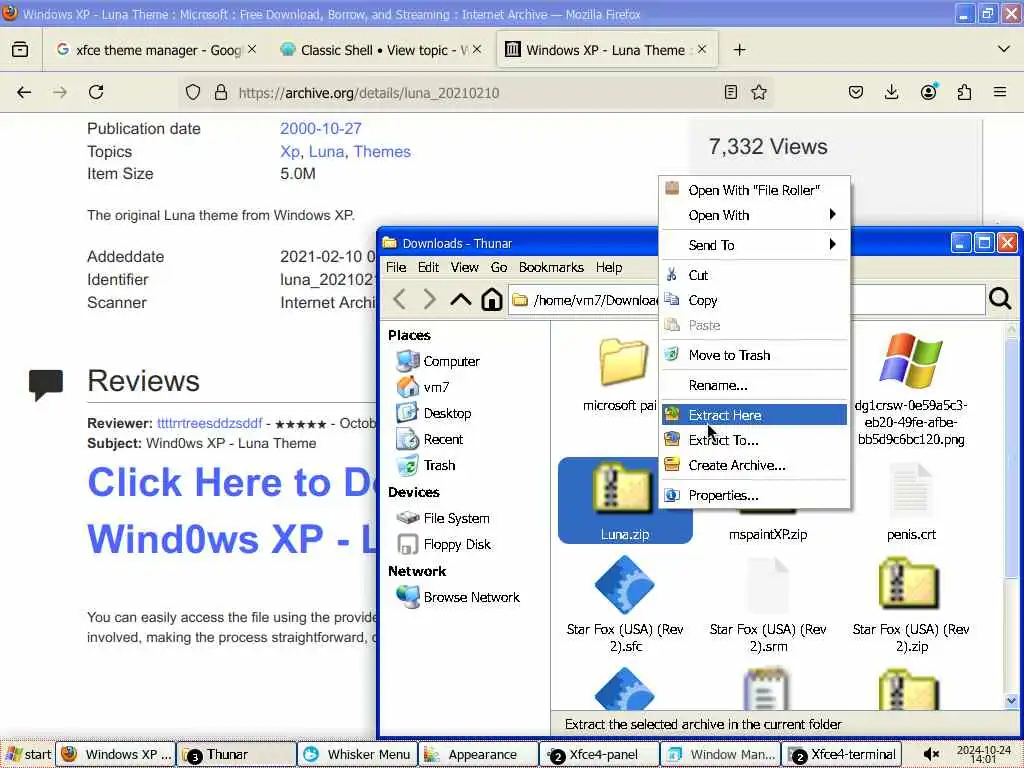Viewport: 1024px width, 768px height.
Task: Open Properties... from context menu
Action: point(754,495)
